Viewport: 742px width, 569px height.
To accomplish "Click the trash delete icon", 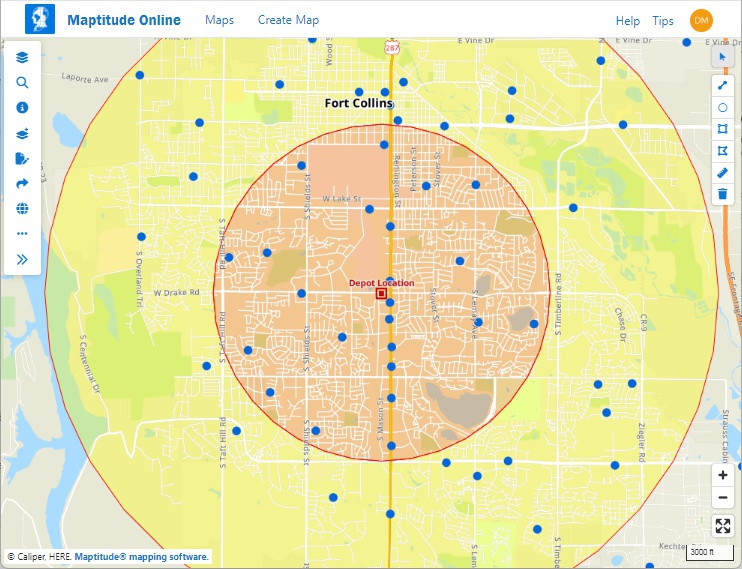I will click(723, 194).
